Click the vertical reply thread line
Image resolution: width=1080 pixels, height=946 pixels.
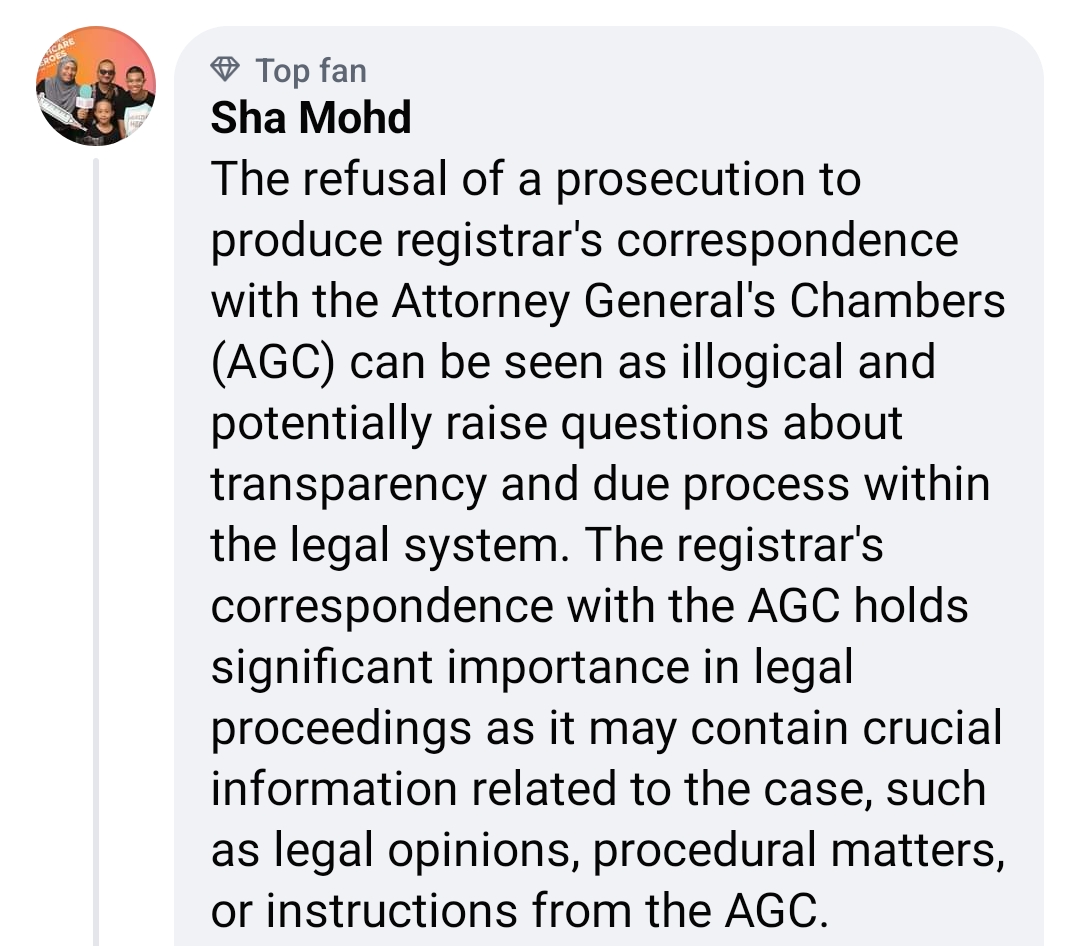point(96,551)
